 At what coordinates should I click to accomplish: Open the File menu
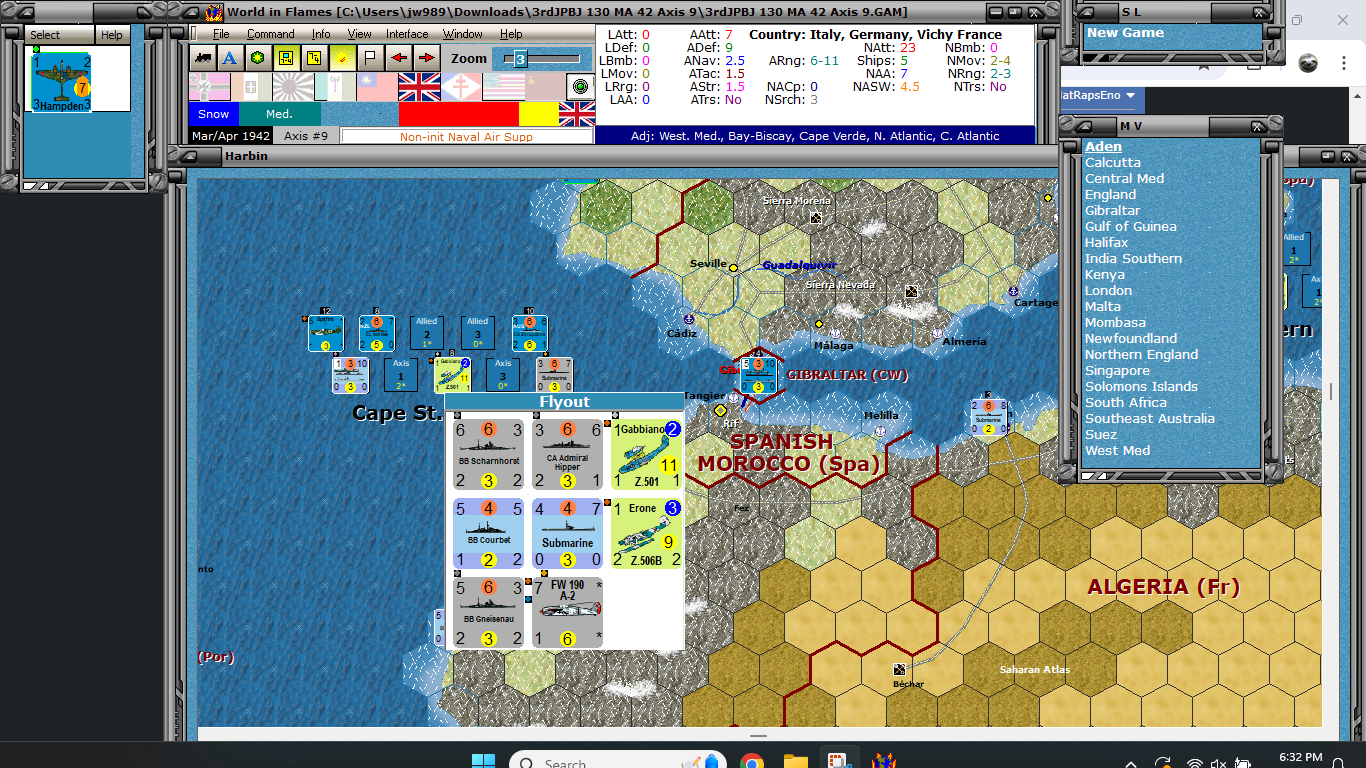click(221, 34)
